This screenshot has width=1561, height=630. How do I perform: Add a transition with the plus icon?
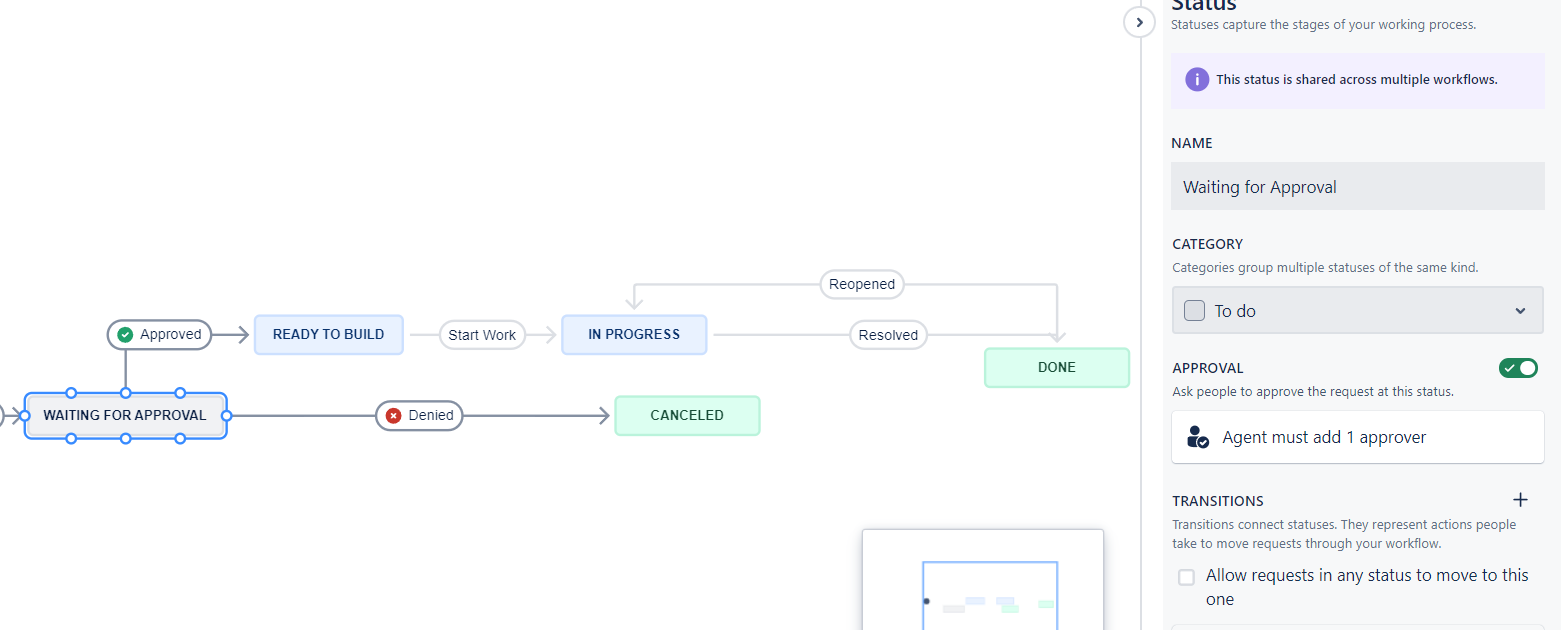(x=1520, y=500)
